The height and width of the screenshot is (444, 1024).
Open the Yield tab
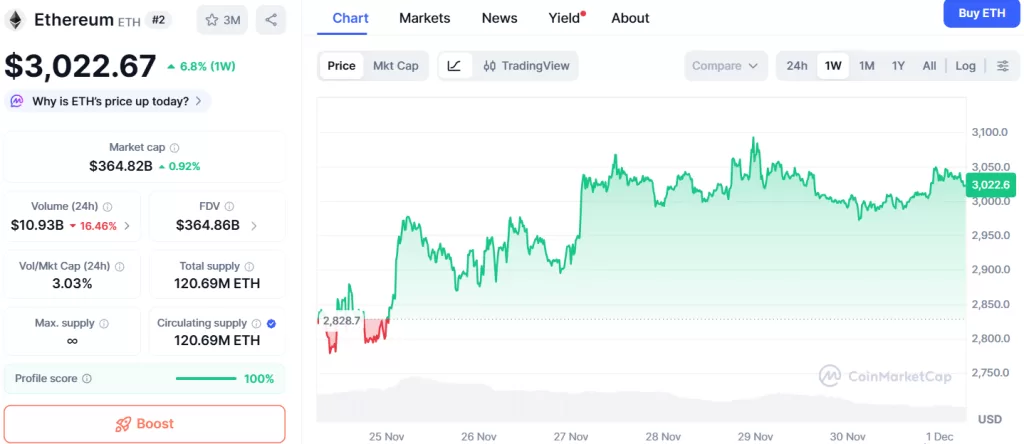[565, 18]
